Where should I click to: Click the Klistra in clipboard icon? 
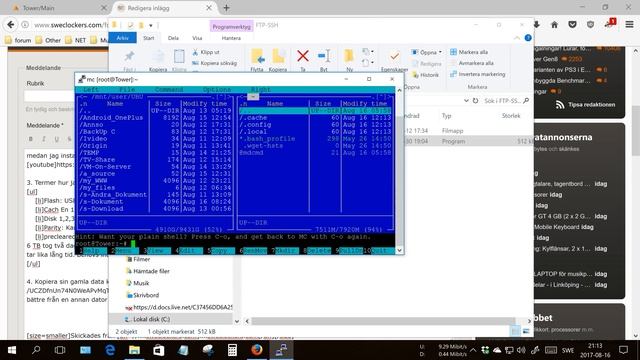[179, 56]
